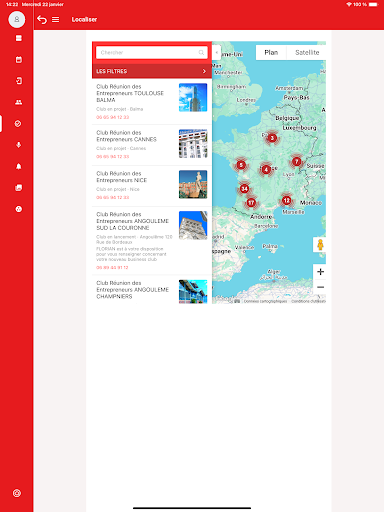Open the notifications bell icon
Viewport: 384px width, 512px height.
(19, 166)
